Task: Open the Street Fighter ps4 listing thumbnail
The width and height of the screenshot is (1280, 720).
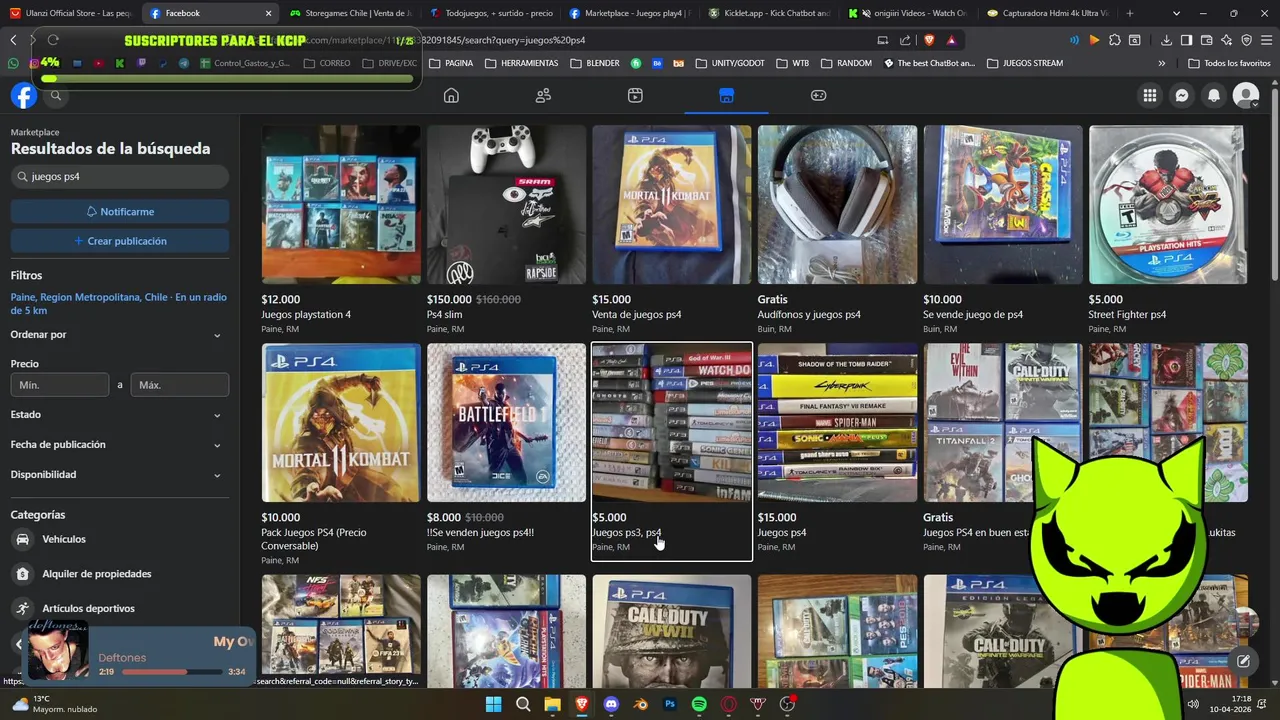Action: tap(1168, 204)
